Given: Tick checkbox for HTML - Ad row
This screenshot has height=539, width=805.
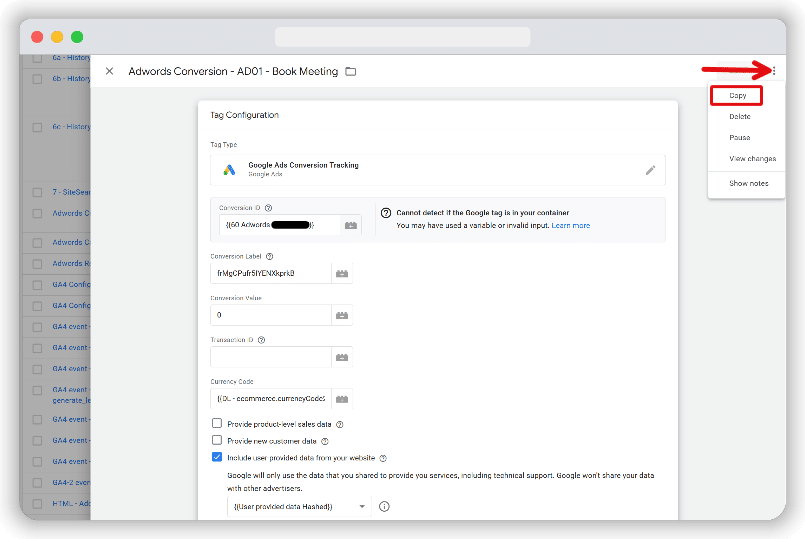Looking at the screenshot, I should tap(37, 504).
